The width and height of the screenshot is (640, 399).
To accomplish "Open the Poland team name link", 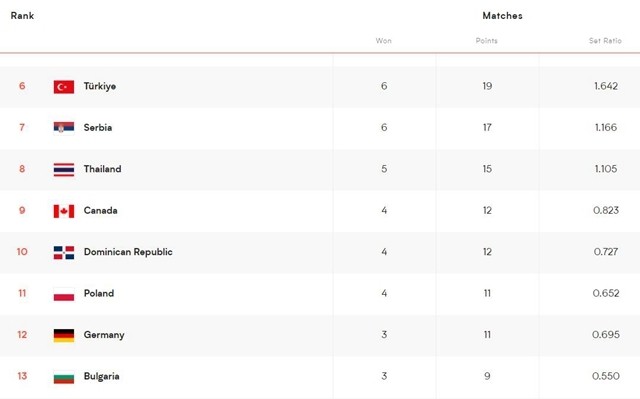I will point(99,293).
